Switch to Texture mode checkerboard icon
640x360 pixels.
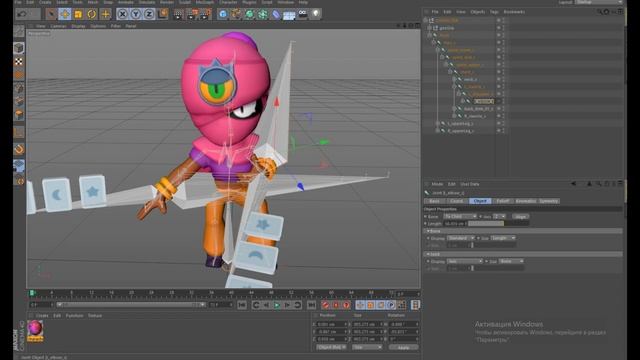[x=19, y=62]
